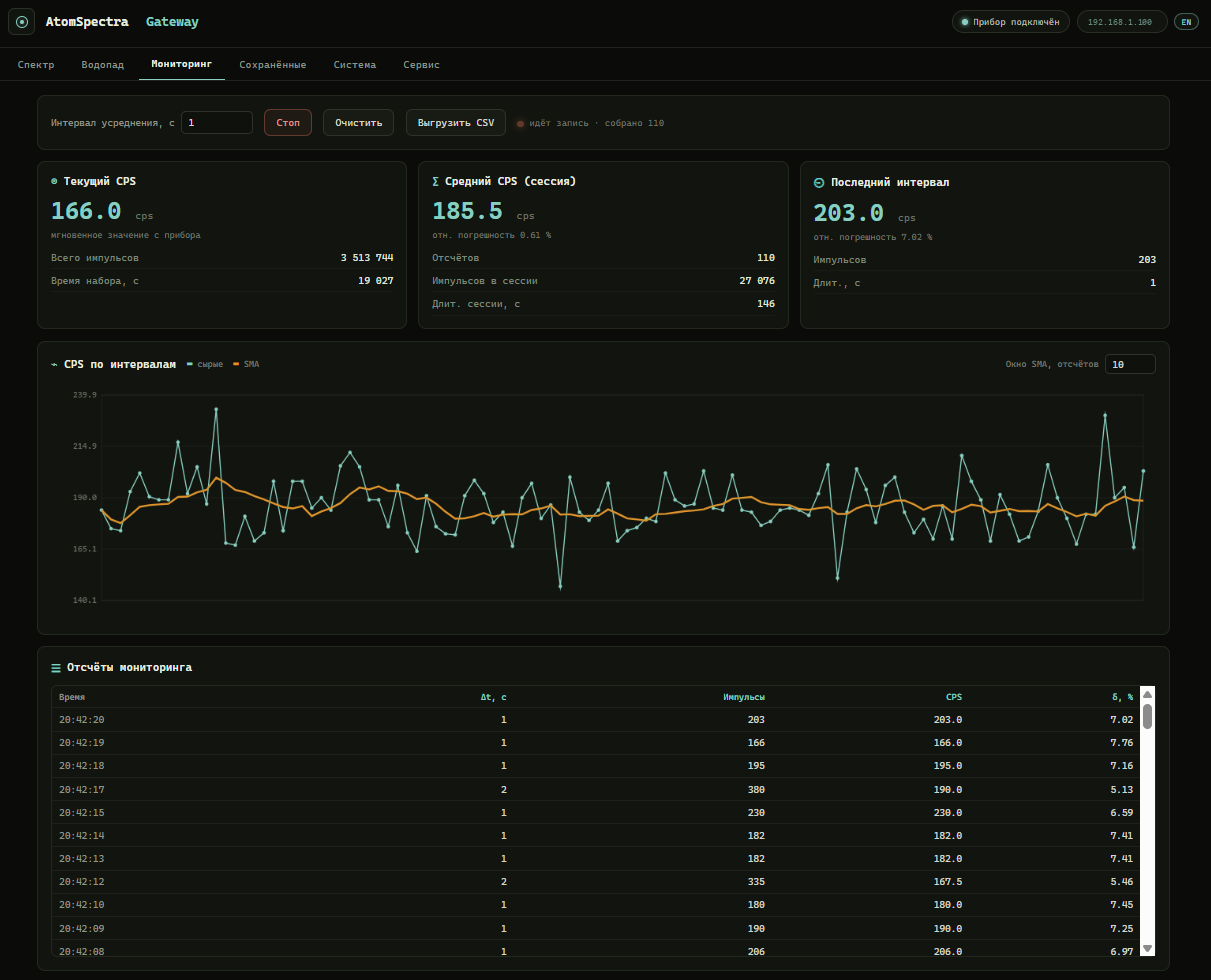This screenshot has width=1211, height=980.
Task: Click the Окно SMA отсчётов input field
Action: pos(1130,364)
